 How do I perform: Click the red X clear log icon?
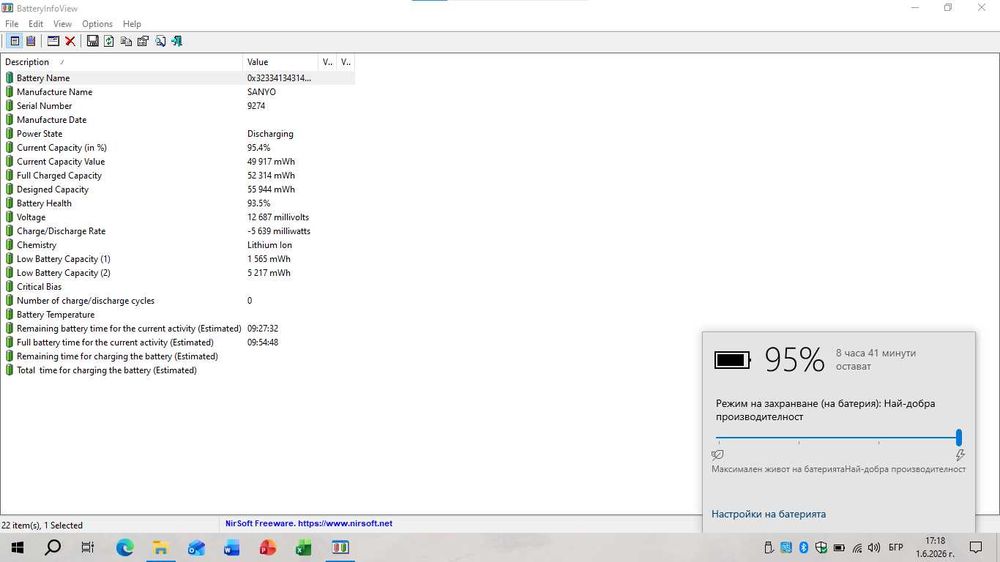(70, 41)
